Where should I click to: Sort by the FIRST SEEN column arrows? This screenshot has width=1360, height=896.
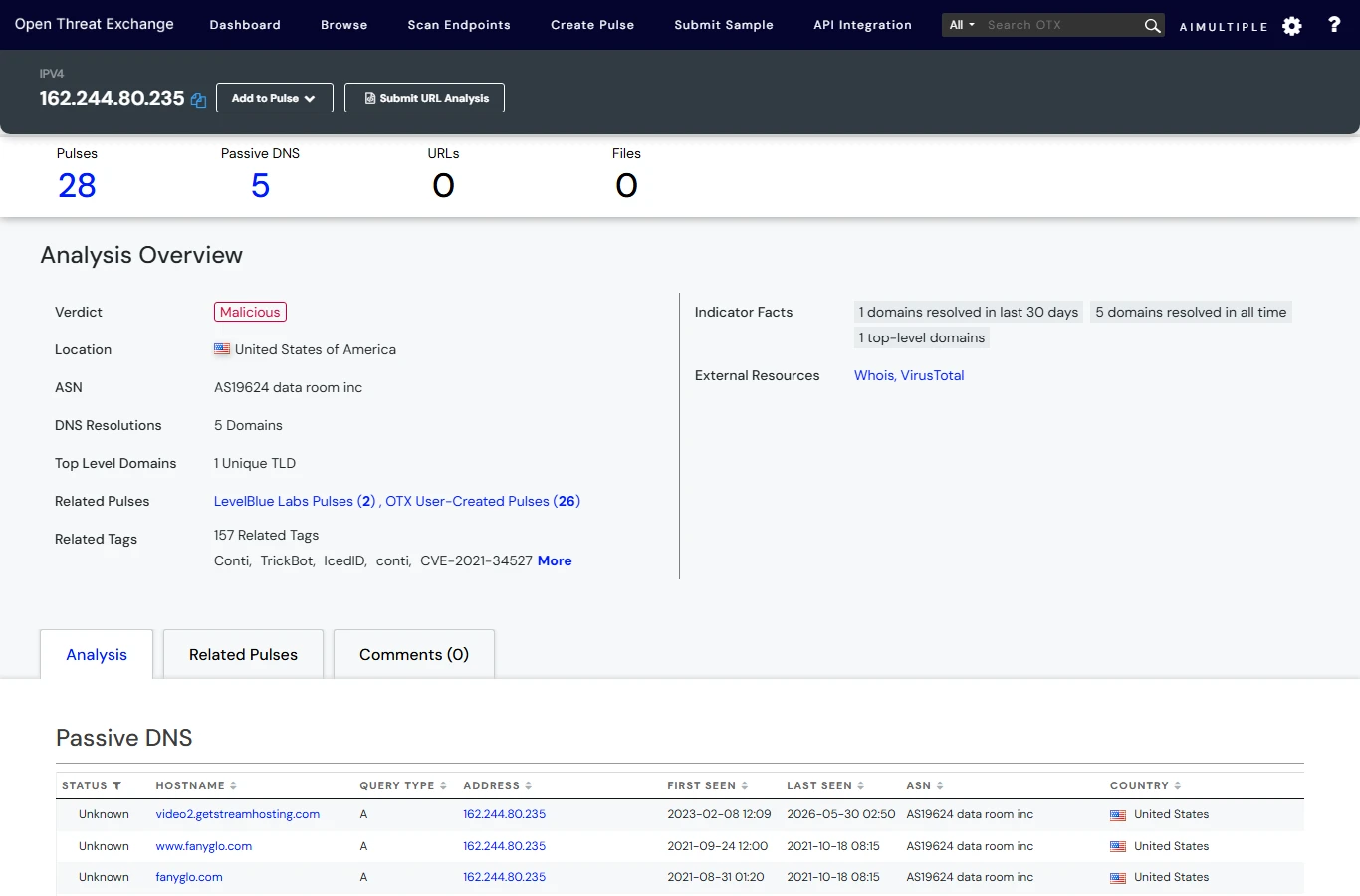[744, 785]
